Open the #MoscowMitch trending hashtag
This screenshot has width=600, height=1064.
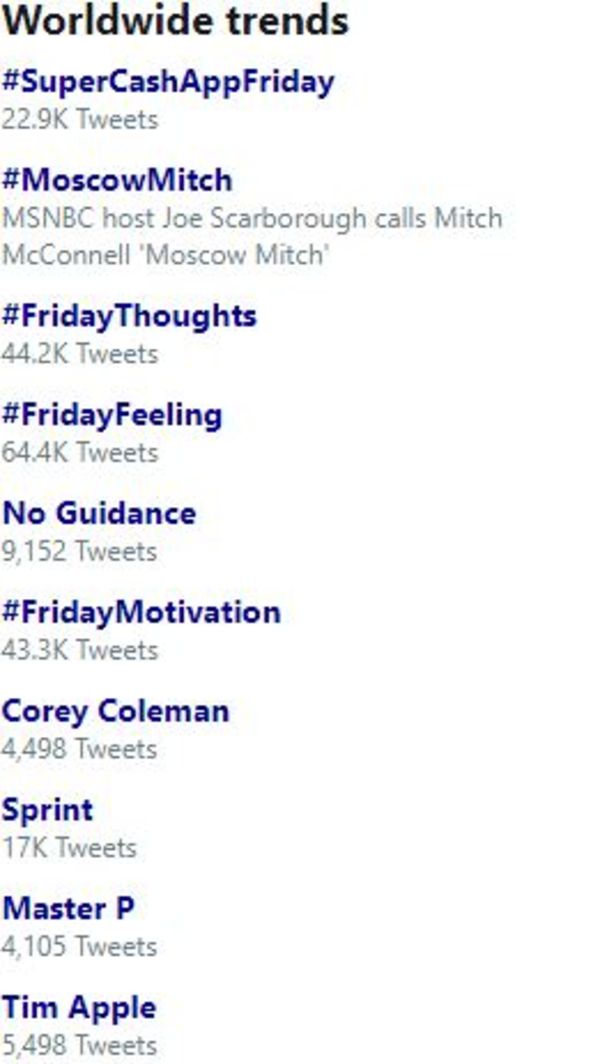pos(117,180)
